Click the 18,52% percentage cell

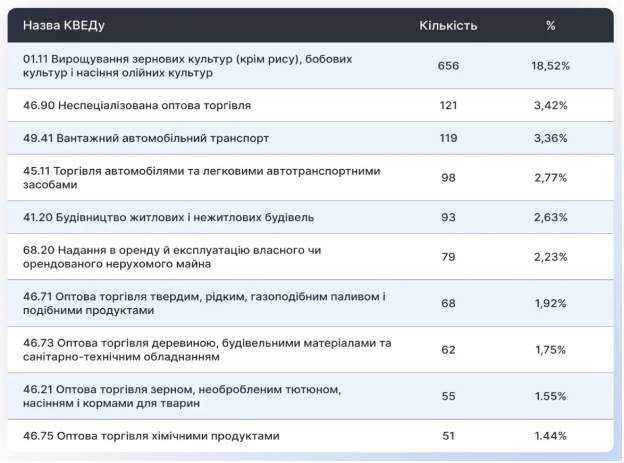pyautogui.click(x=550, y=66)
